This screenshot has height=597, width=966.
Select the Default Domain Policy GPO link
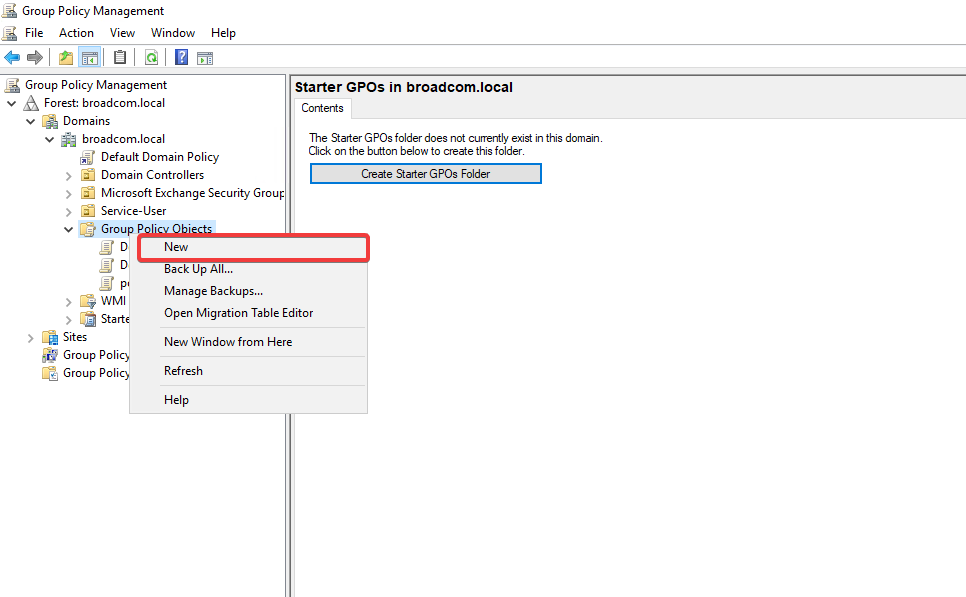(159, 157)
